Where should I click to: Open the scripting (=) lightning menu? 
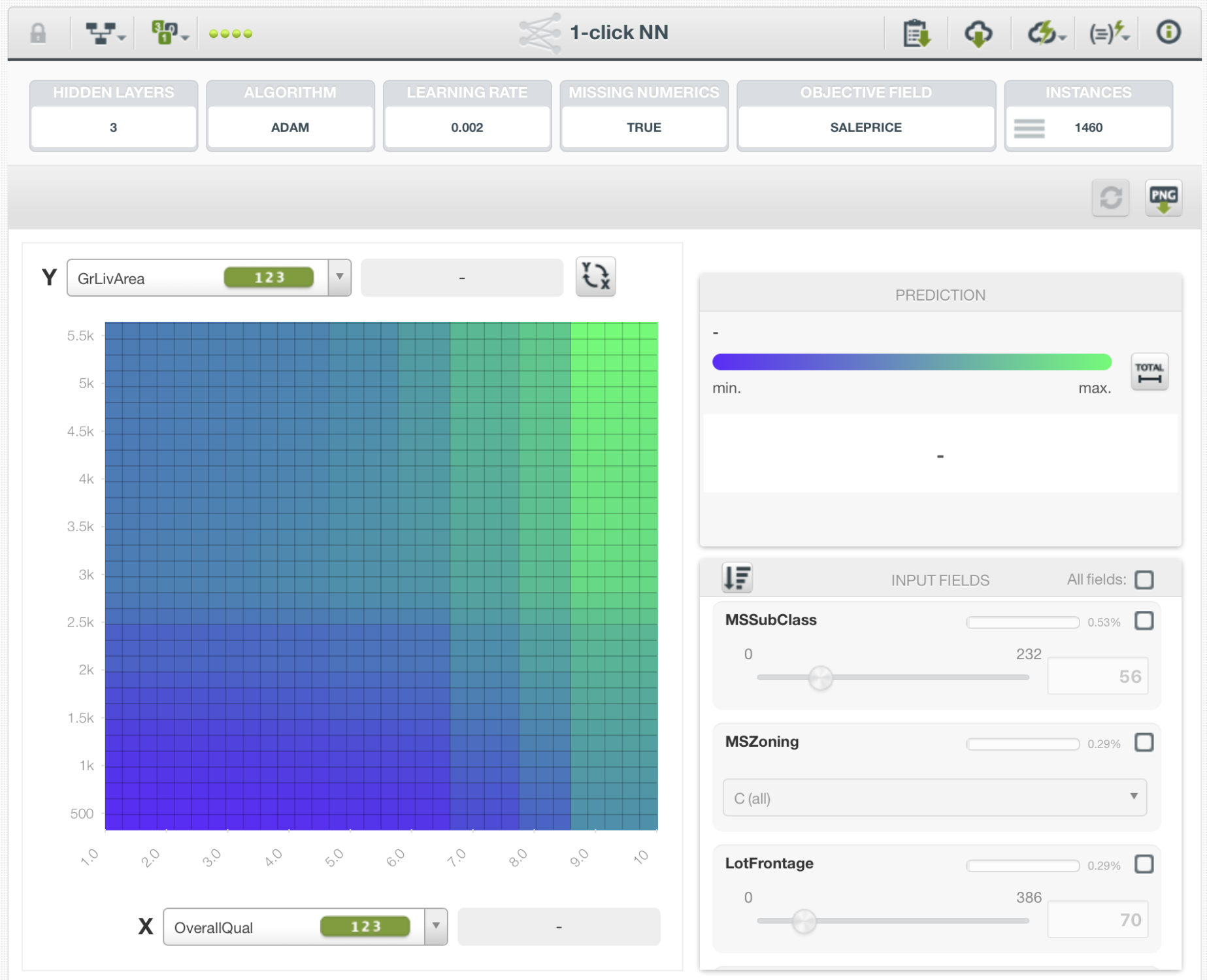pyautogui.click(x=1108, y=33)
